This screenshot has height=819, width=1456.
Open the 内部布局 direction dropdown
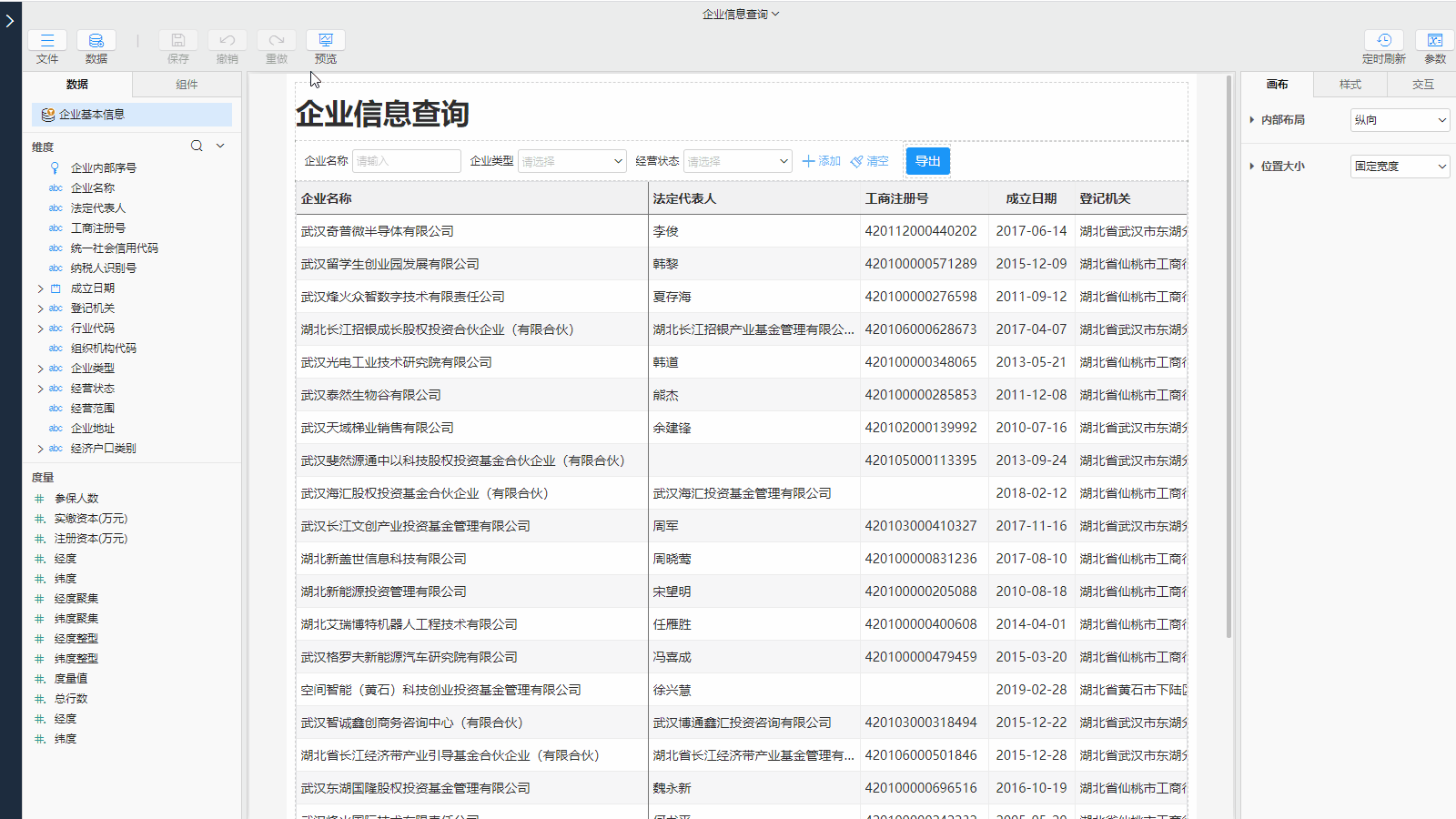click(1400, 120)
